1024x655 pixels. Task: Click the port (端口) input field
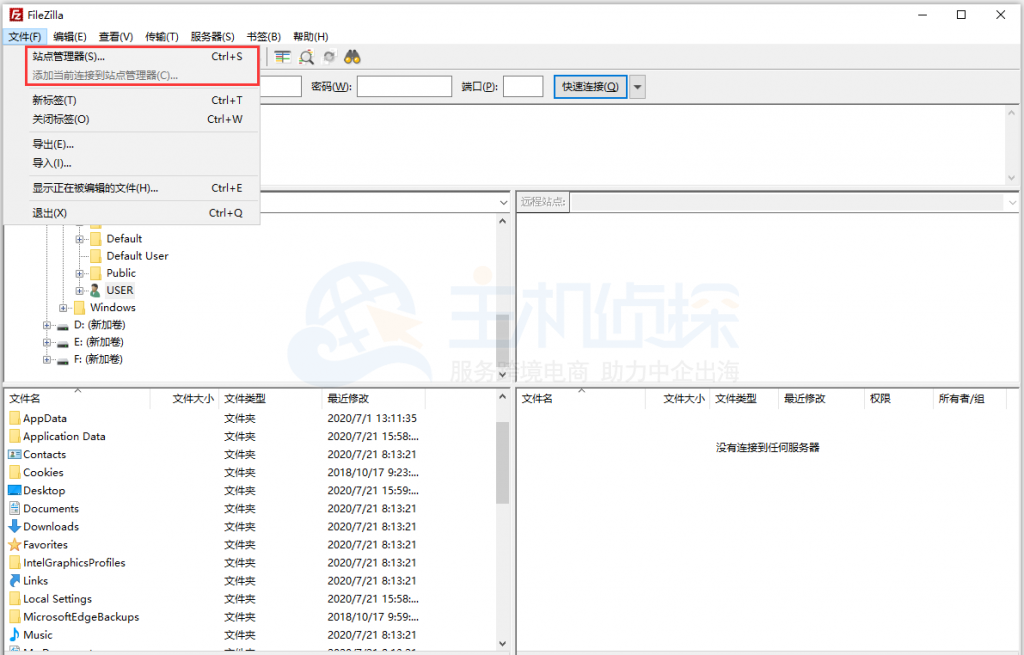coord(523,87)
